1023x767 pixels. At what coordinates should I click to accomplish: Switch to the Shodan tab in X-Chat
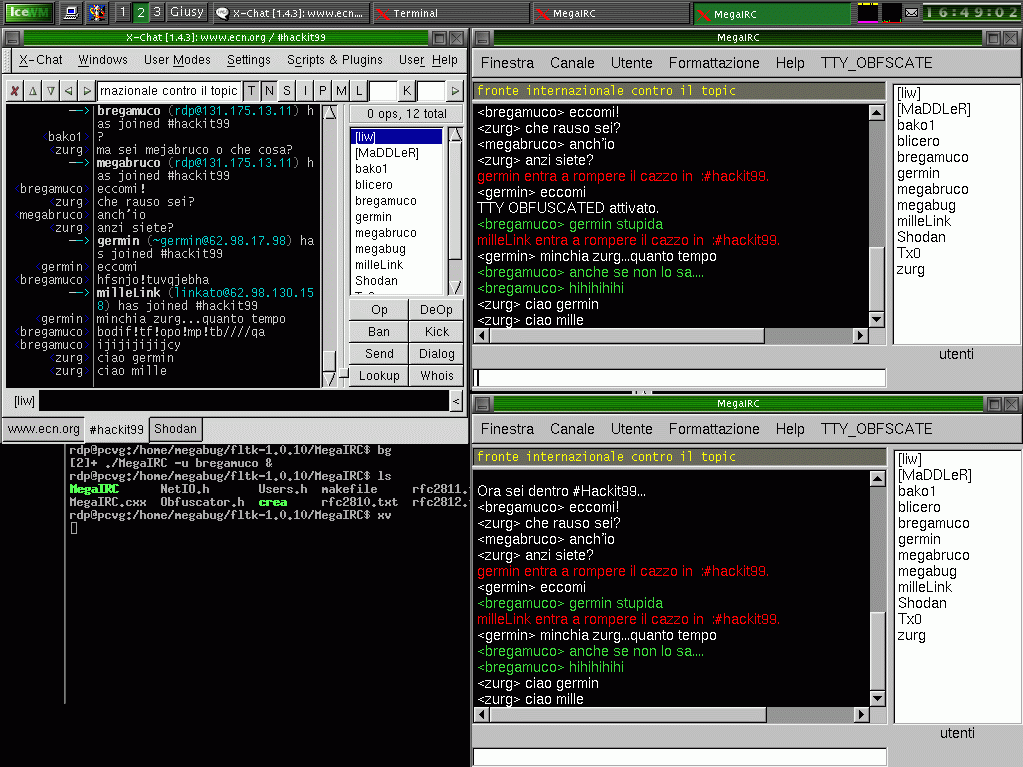click(176, 429)
